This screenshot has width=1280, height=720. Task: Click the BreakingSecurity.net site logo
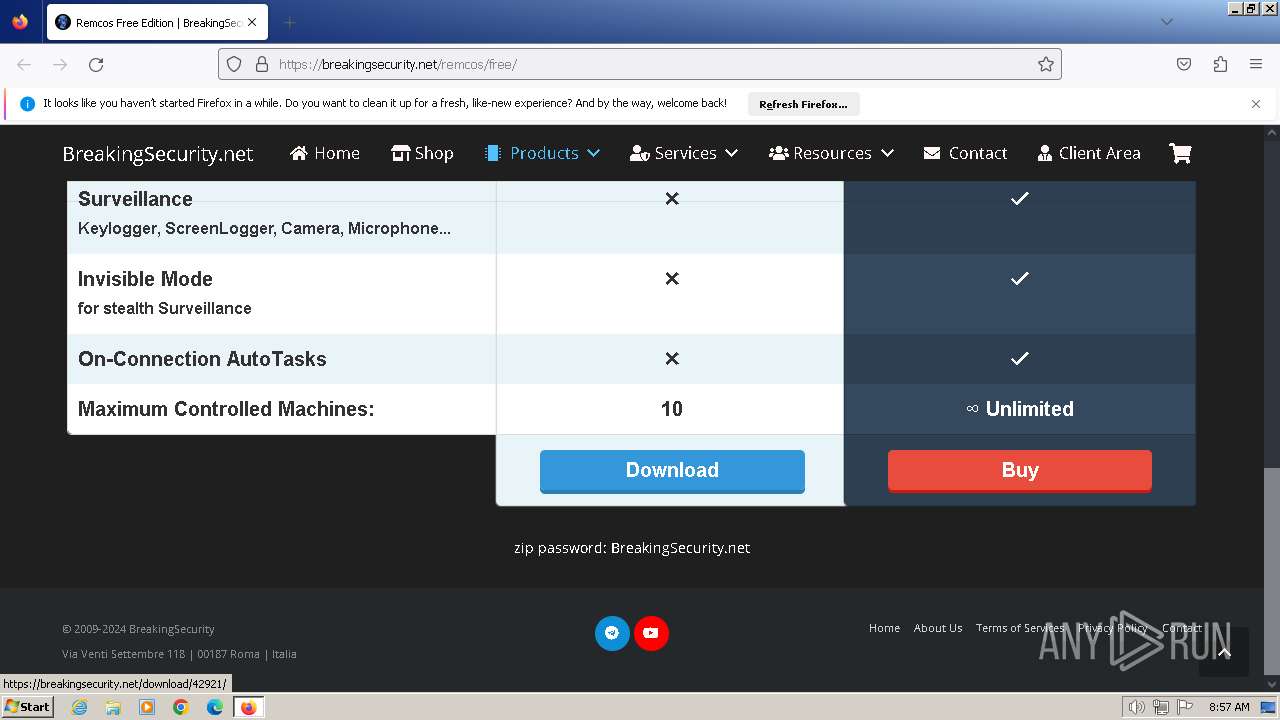tap(158, 154)
